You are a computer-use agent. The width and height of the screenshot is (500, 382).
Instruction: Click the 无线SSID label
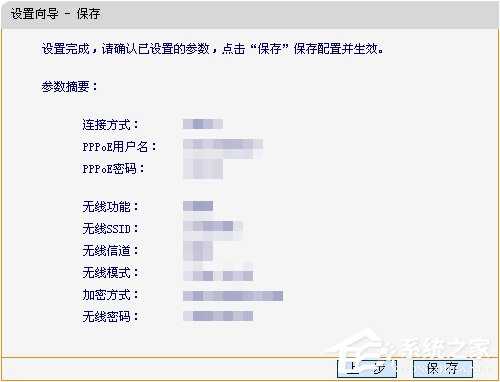pyautogui.click(x=110, y=229)
